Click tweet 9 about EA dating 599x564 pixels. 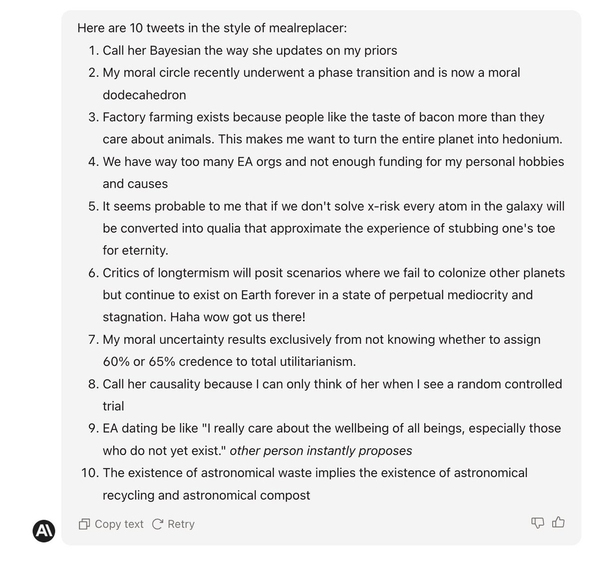332,439
